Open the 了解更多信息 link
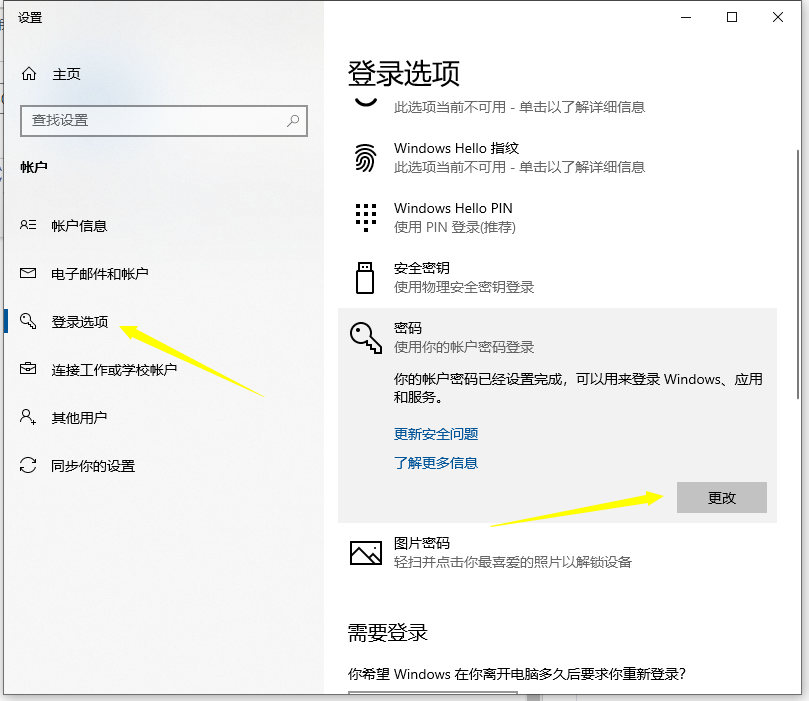The image size is (809, 701). point(436,463)
